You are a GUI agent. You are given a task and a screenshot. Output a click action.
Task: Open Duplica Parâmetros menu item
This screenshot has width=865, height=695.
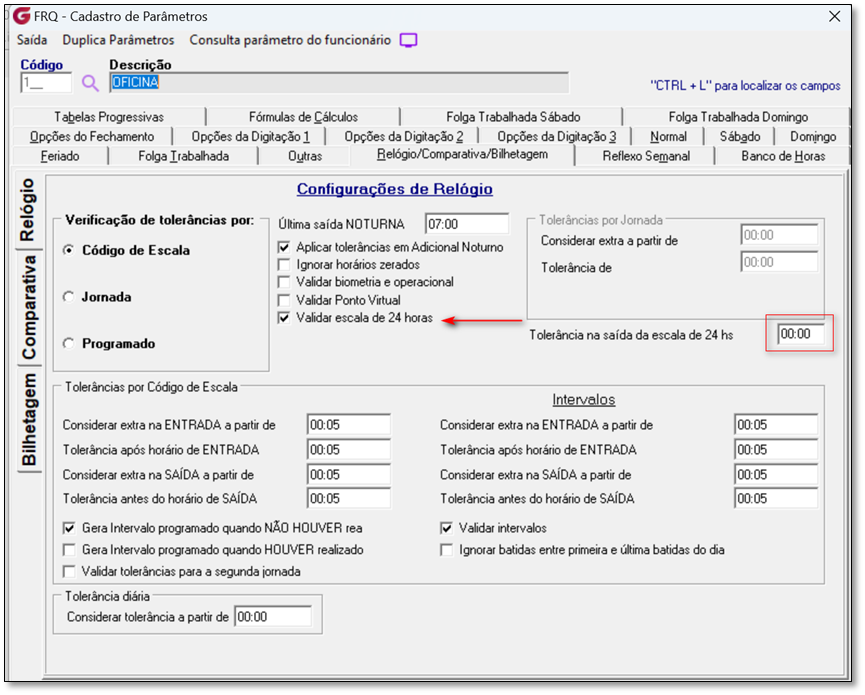tap(118, 40)
